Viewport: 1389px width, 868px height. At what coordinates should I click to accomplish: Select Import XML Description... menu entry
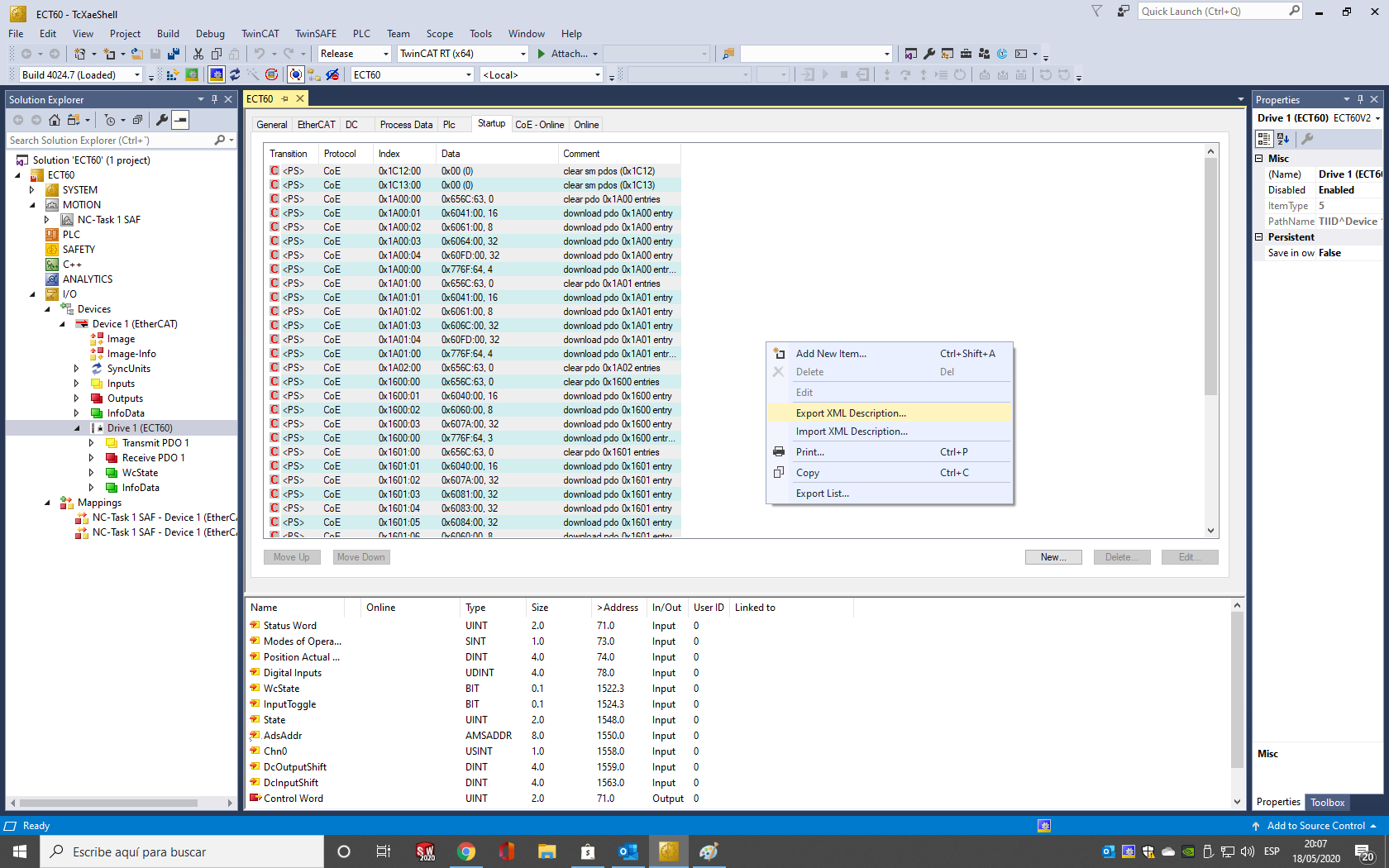coord(890,432)
